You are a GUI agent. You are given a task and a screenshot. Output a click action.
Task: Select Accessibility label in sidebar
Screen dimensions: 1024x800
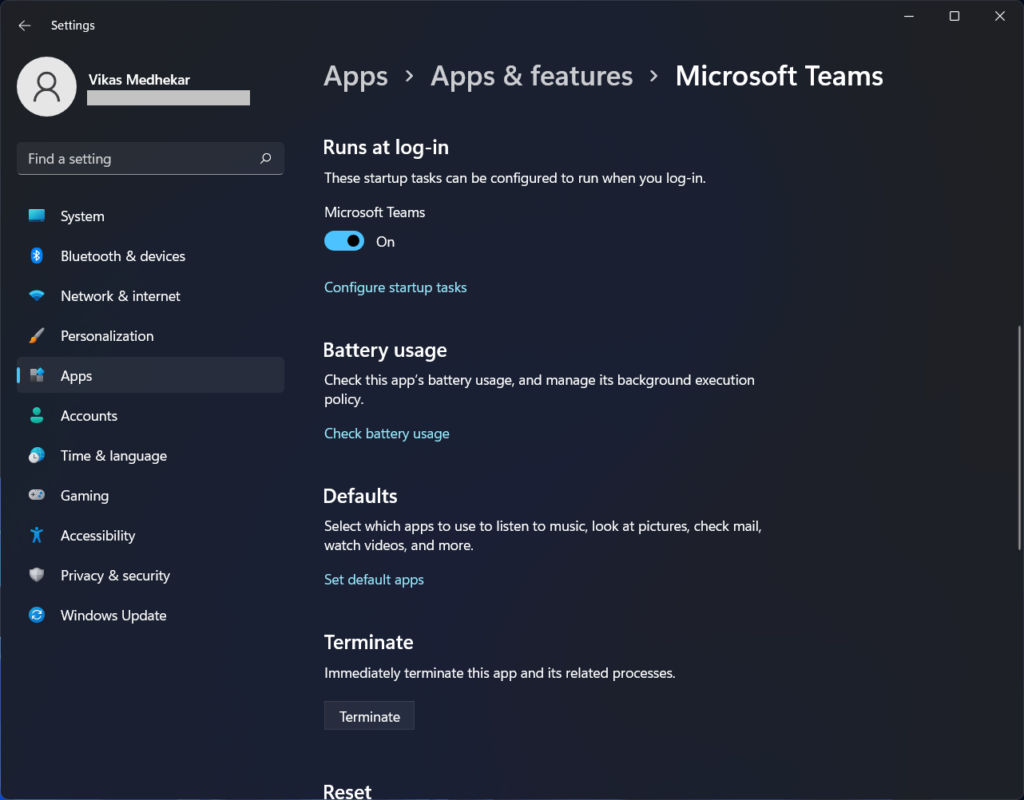pyautogui.click(x=98, y=536)
